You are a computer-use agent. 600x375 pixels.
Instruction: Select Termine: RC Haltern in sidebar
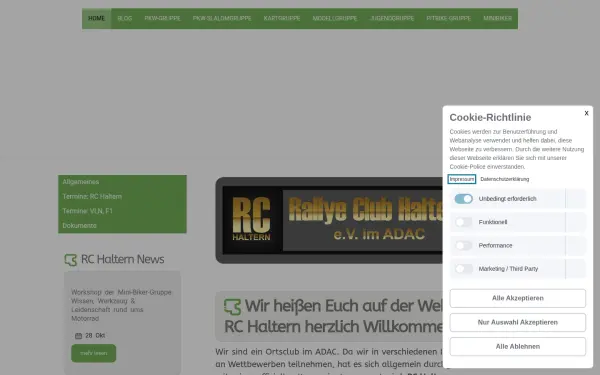click(x=122, y=196)
